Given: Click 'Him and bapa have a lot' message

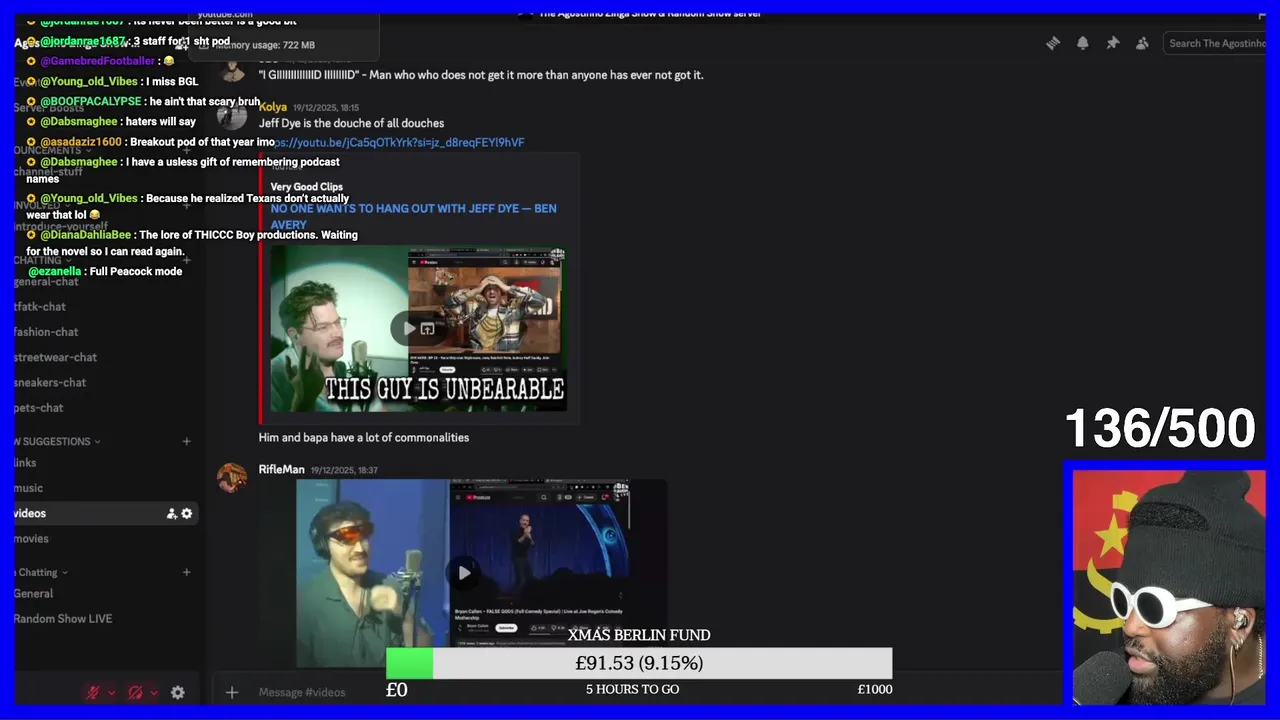Looking at the screenshot, I should point(364,437).
